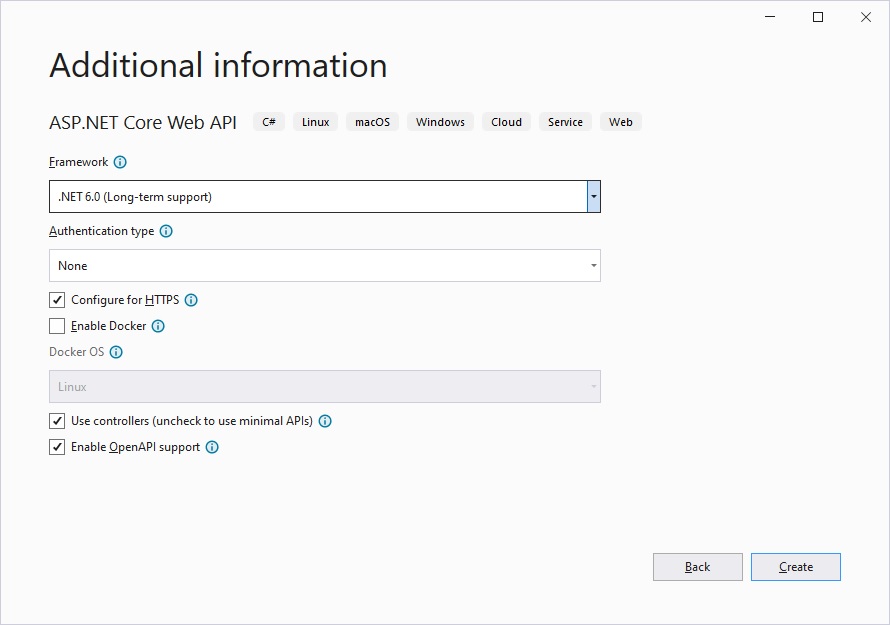Click the C# language tag

[x=269, y=122]
